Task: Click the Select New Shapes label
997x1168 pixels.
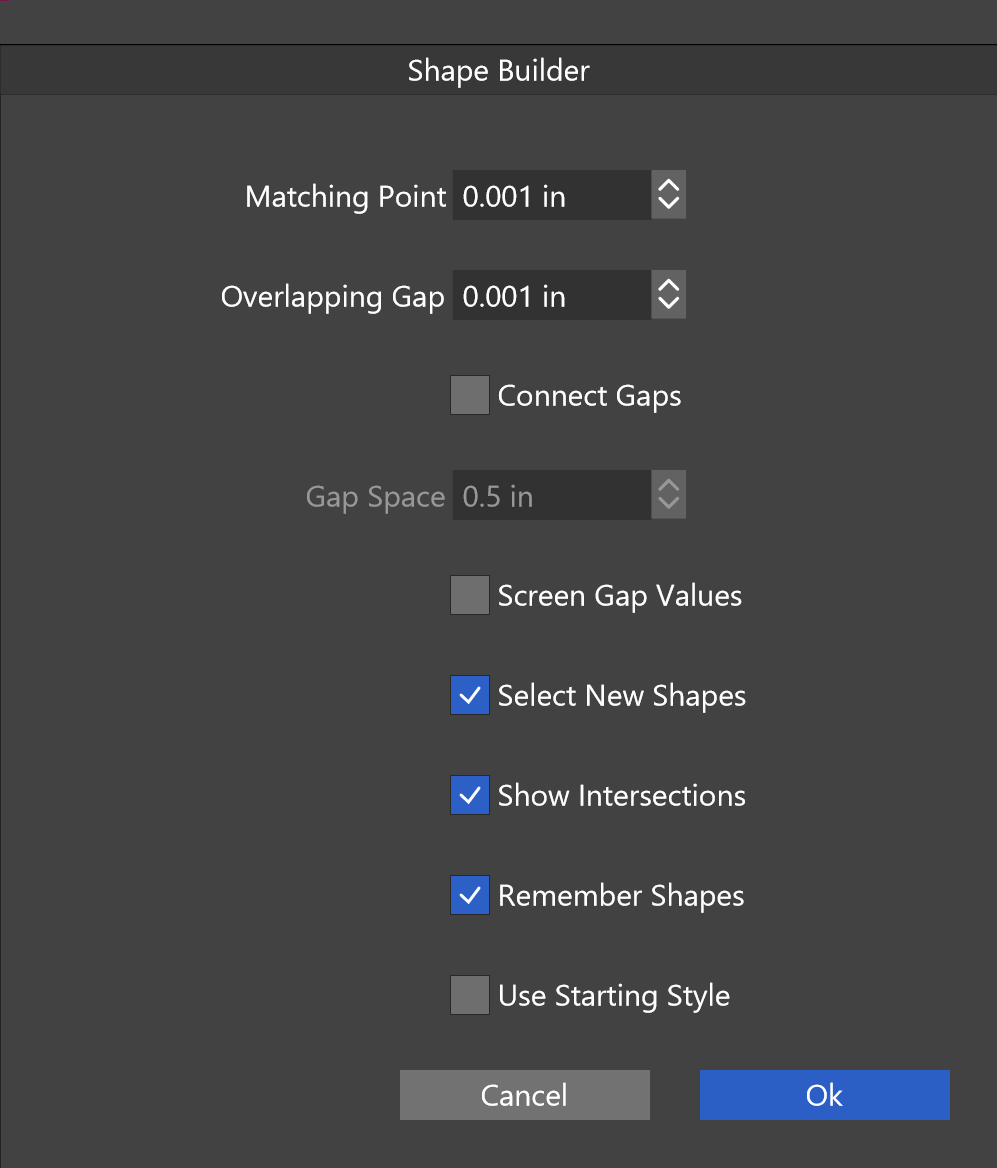Action: [x=621, y=696]
